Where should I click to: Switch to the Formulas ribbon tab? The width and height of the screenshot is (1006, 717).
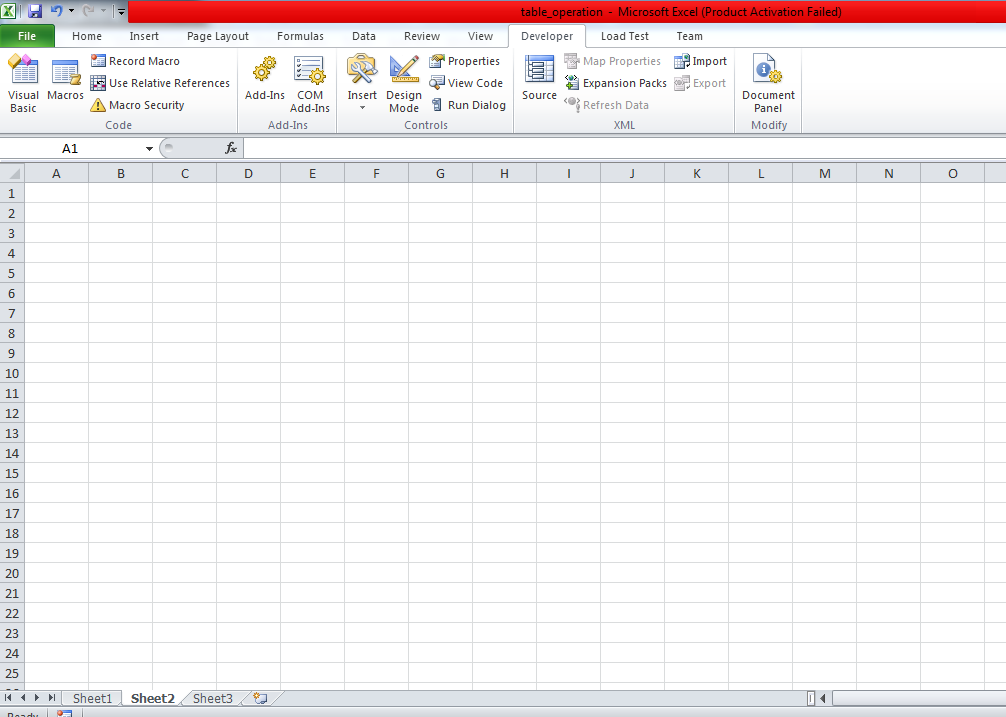click(x=300, y=36)
